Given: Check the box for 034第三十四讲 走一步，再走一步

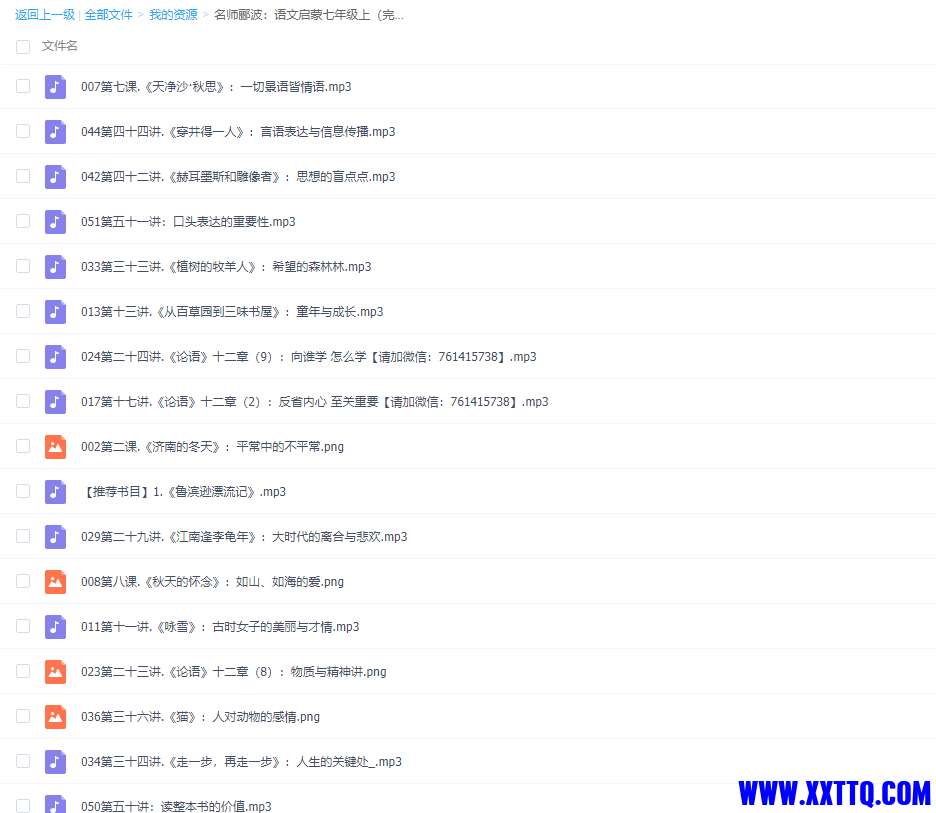Looking at the screenshot, I should (23, 761).
